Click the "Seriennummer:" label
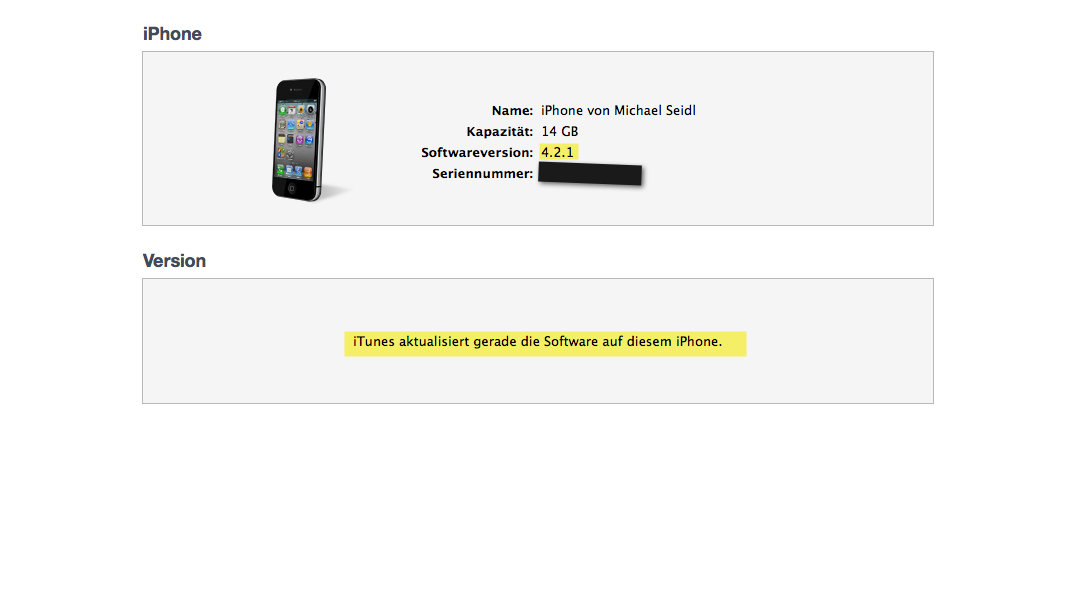This screenshot has width=1079, height=612. (482, 174)
